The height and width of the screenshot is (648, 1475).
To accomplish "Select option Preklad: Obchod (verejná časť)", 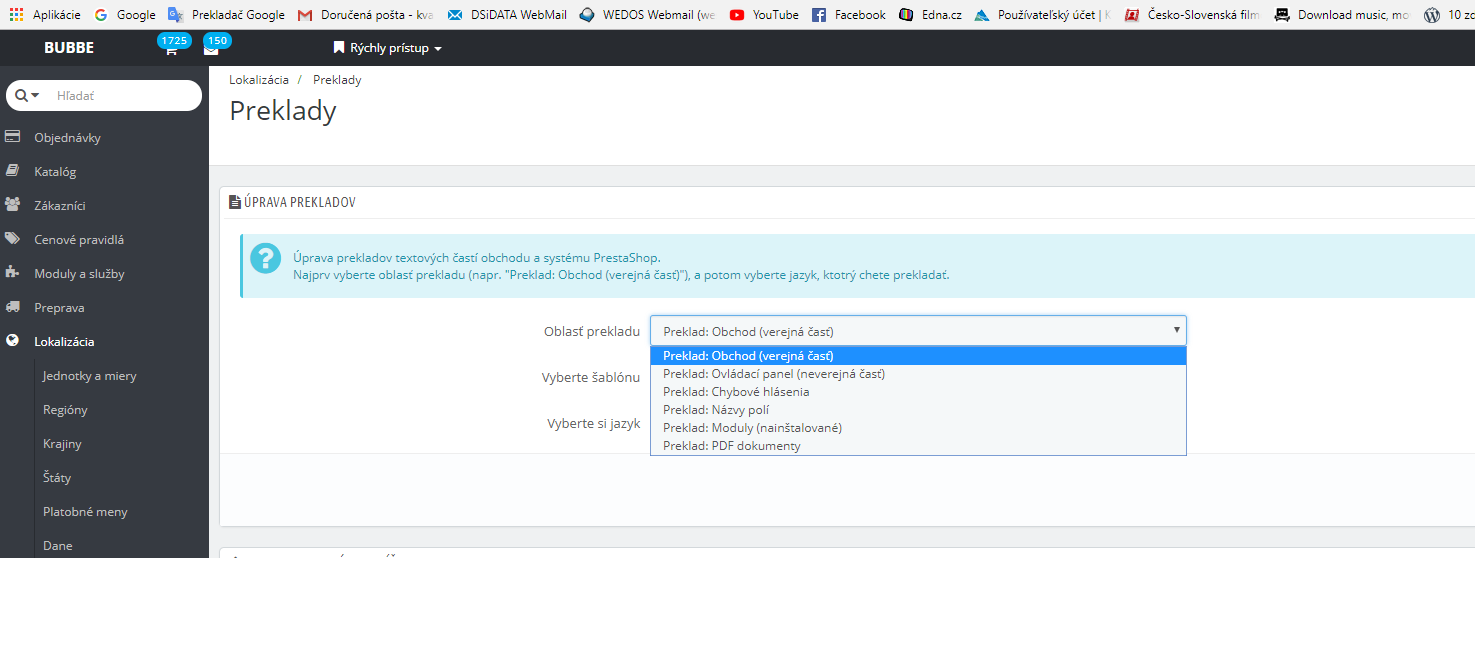I will (918, 356).
